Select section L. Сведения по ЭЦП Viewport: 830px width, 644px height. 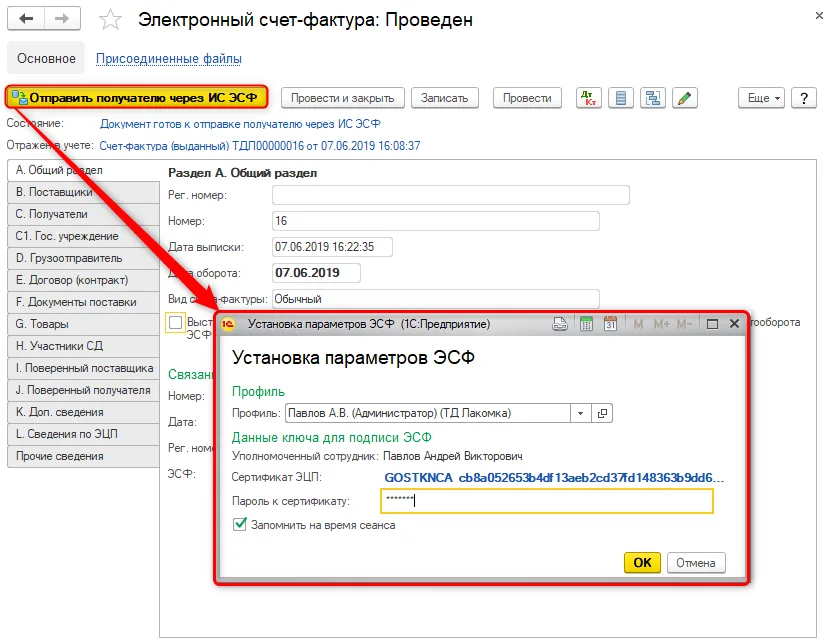coord(84,434)
